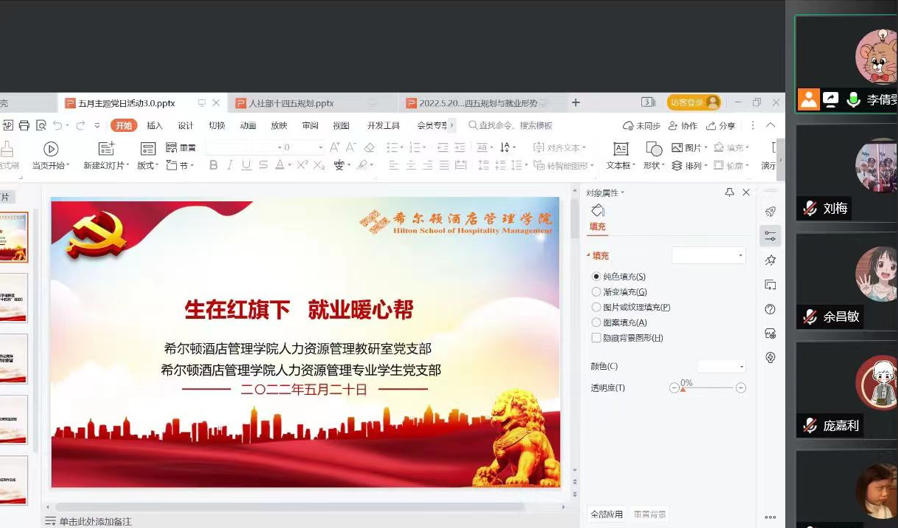Click the New Slide (新建幻灯片) icon
This screenshot has height=528, width=898.
coord(107,149)
